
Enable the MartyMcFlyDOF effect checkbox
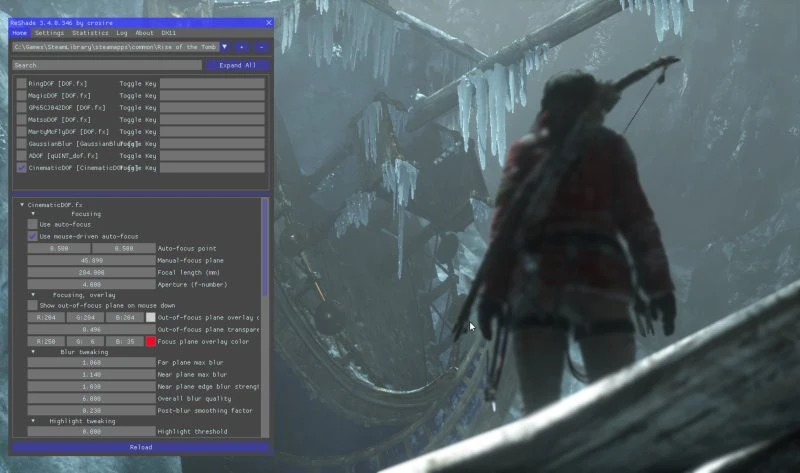(21, 132)
